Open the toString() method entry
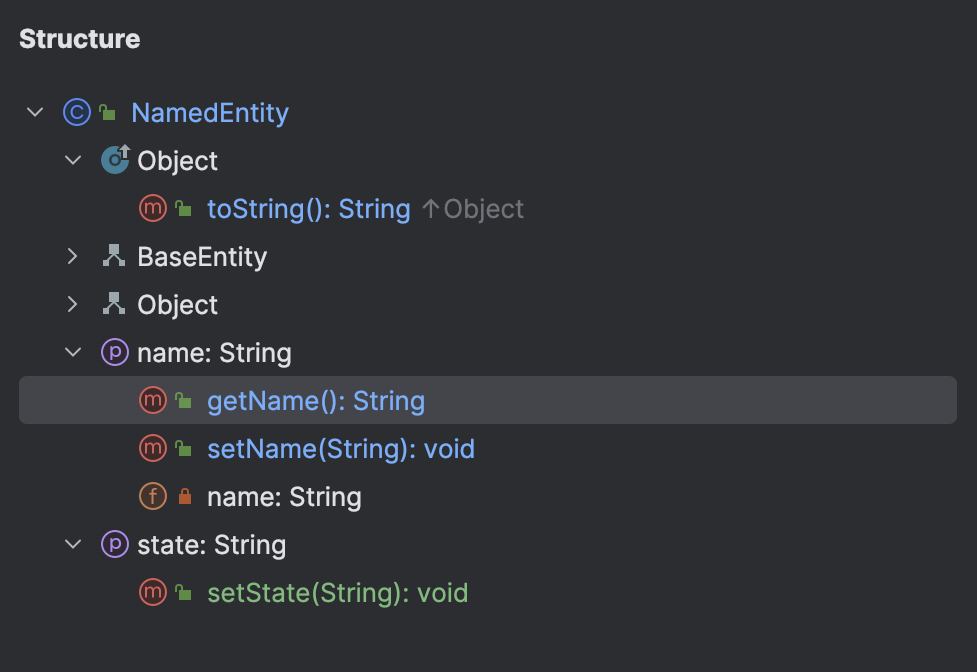 [308, 208]
